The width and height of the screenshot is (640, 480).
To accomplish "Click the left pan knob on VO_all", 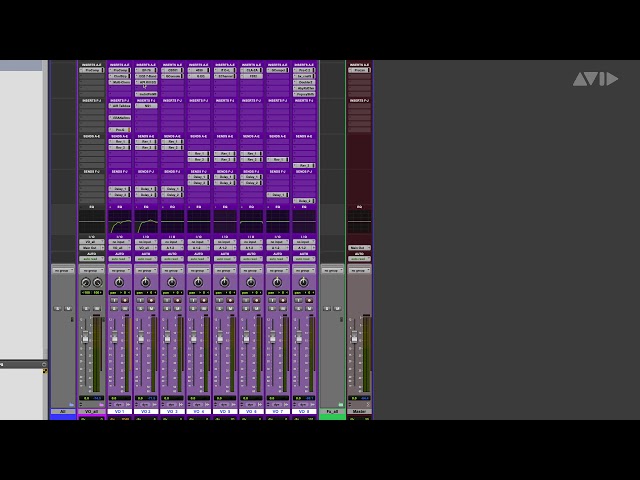I will 86,282.
